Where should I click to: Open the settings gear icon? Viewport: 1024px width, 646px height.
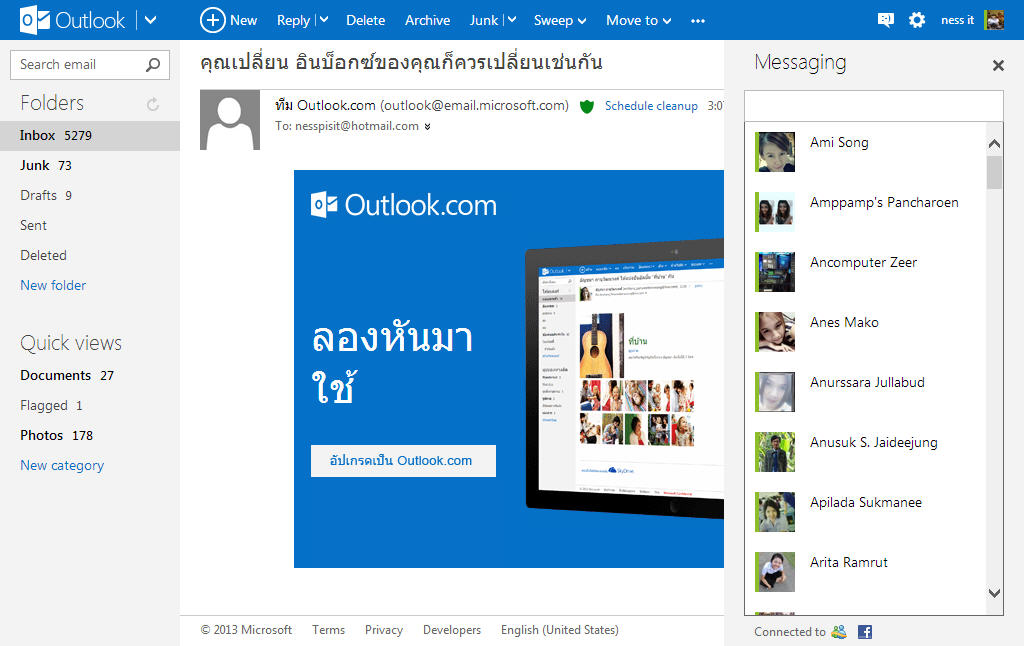click(917, 20)
